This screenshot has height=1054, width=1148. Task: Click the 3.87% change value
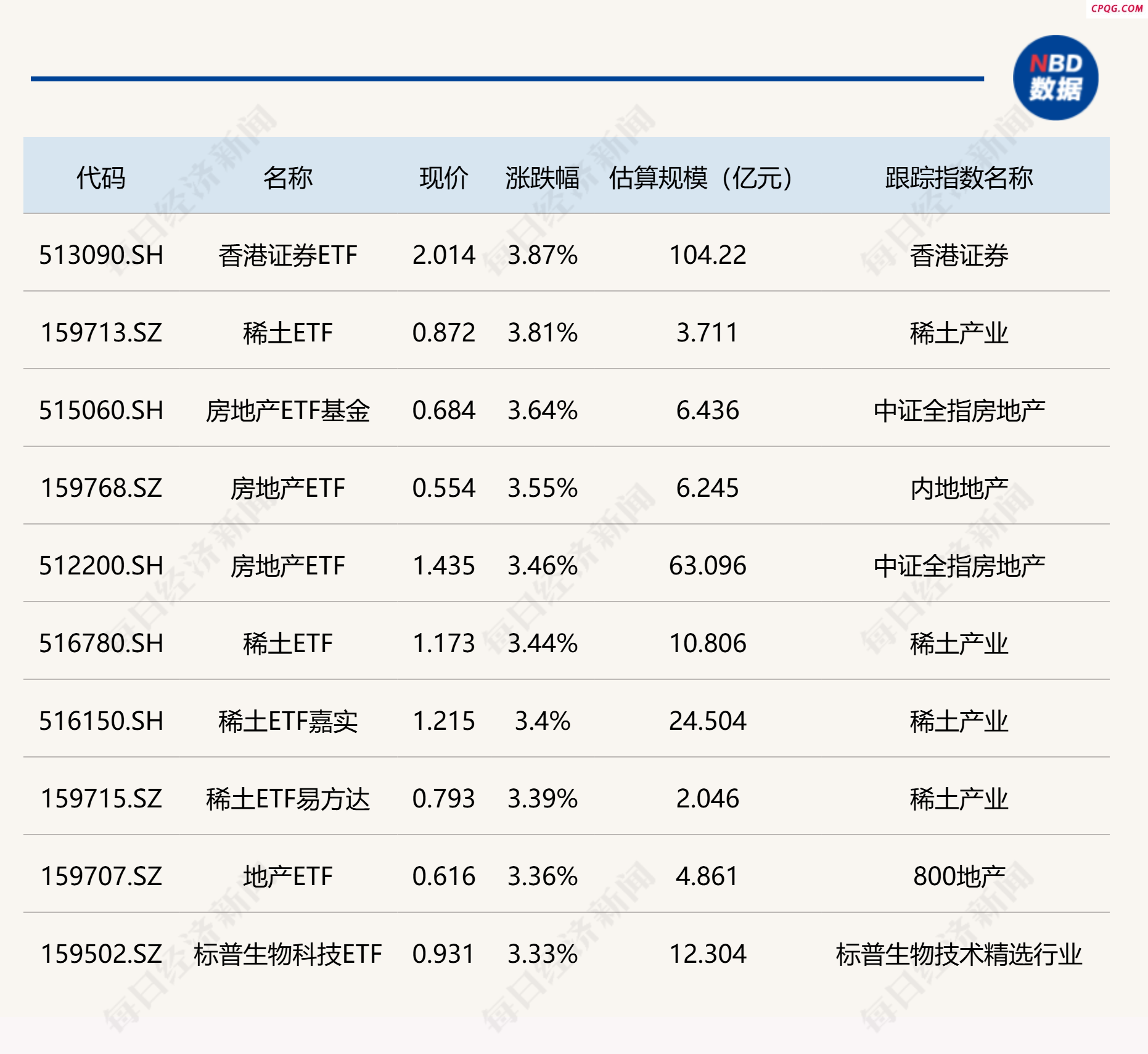[543, 255]
